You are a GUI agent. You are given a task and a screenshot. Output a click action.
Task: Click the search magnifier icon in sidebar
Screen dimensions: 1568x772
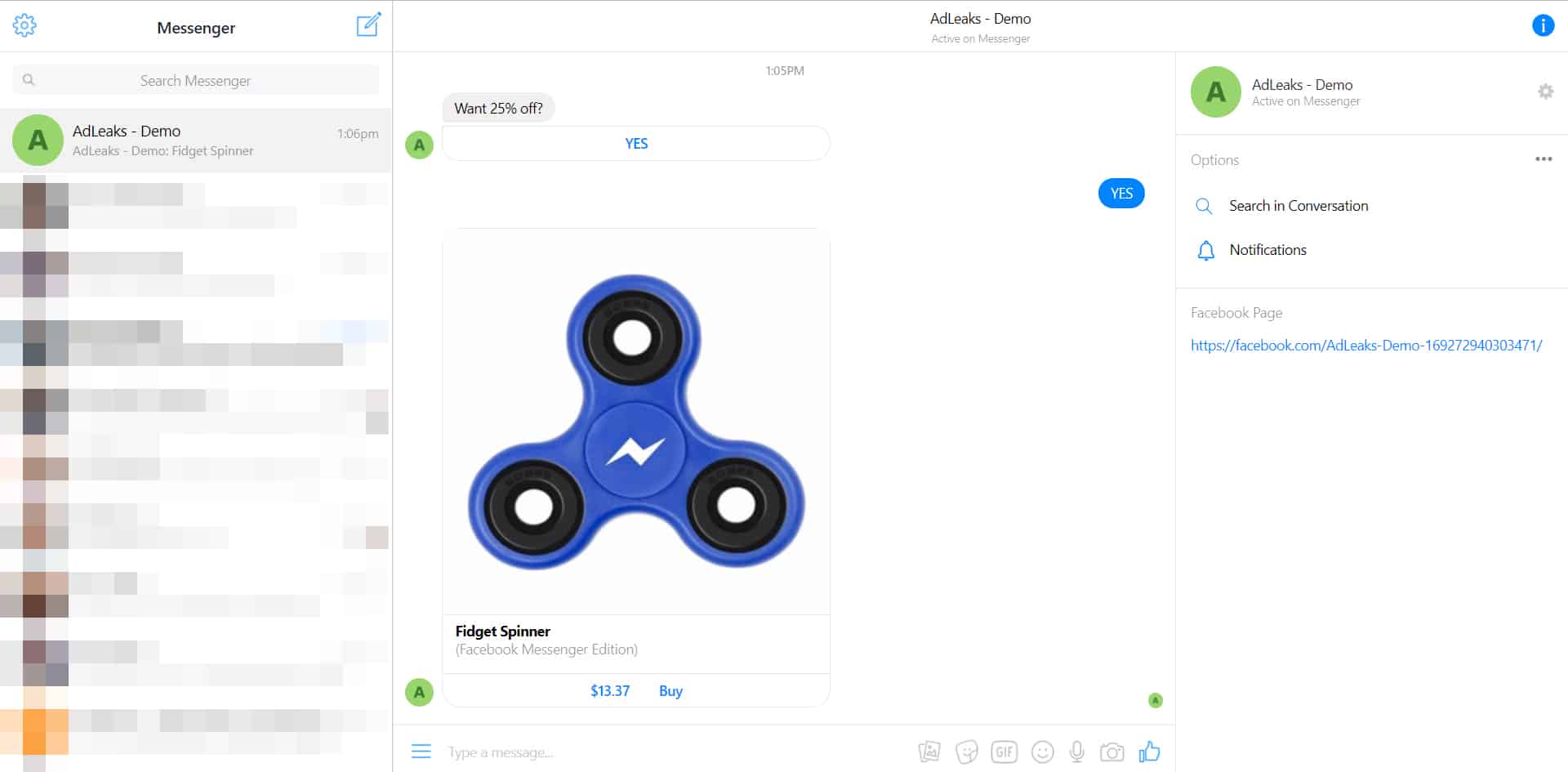click(x=29, y=80)
